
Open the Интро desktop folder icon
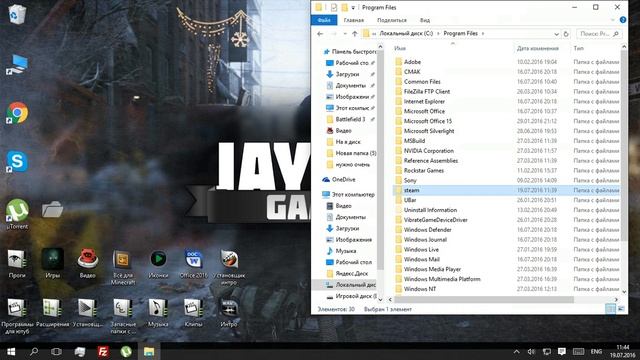click(x=229, y=313)
